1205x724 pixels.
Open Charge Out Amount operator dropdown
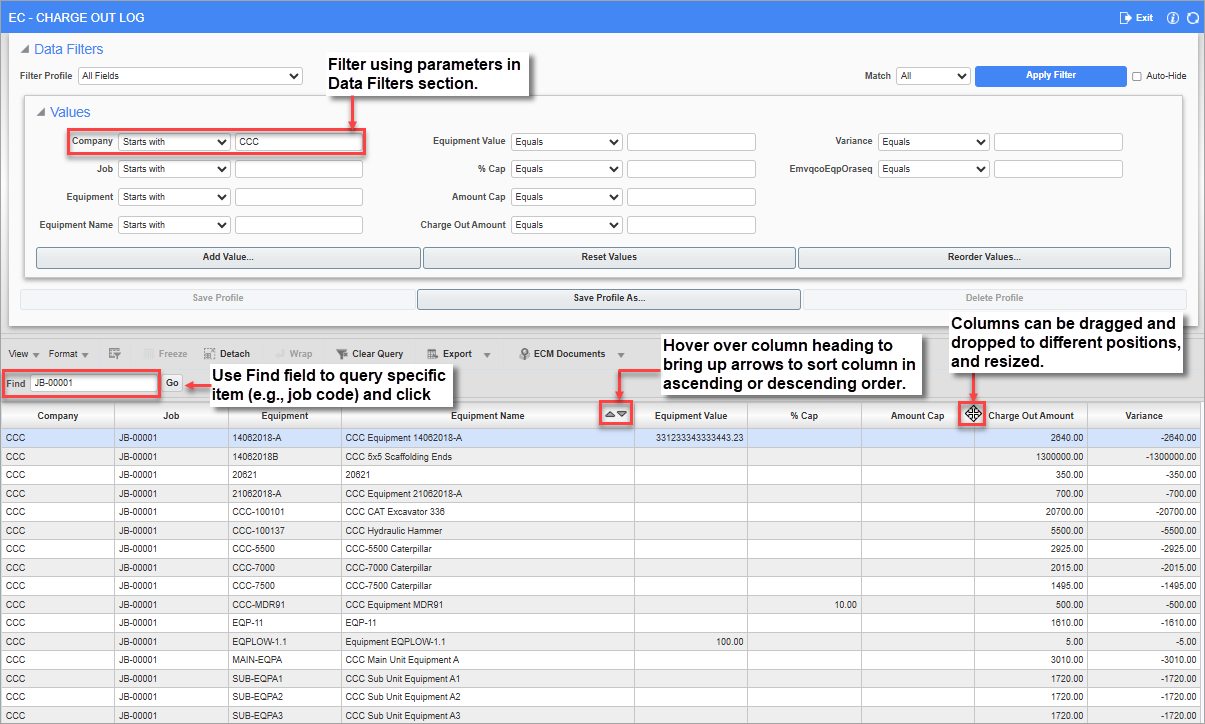tap(567, 225)
